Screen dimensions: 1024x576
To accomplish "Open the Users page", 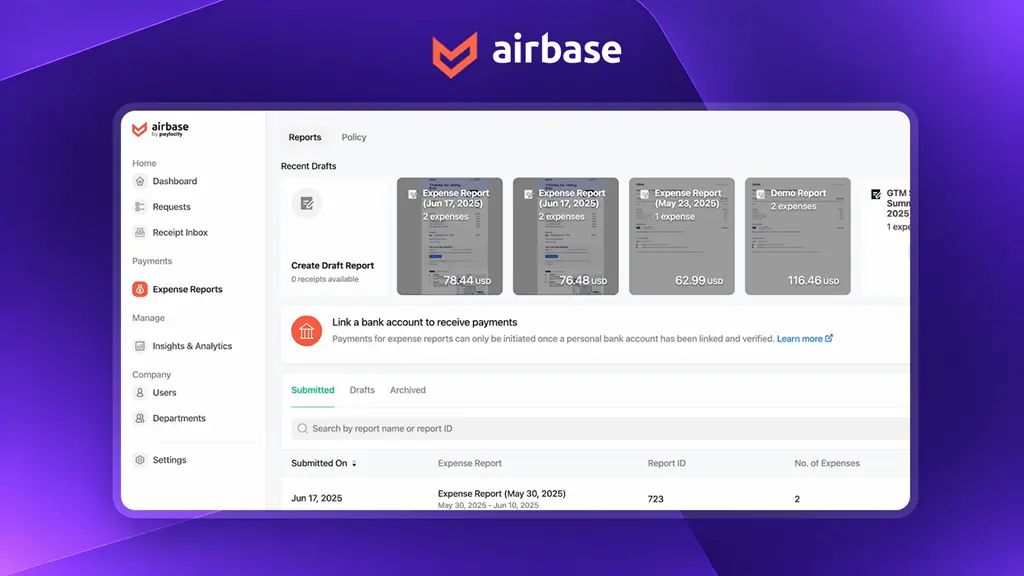I will [164, 392].
